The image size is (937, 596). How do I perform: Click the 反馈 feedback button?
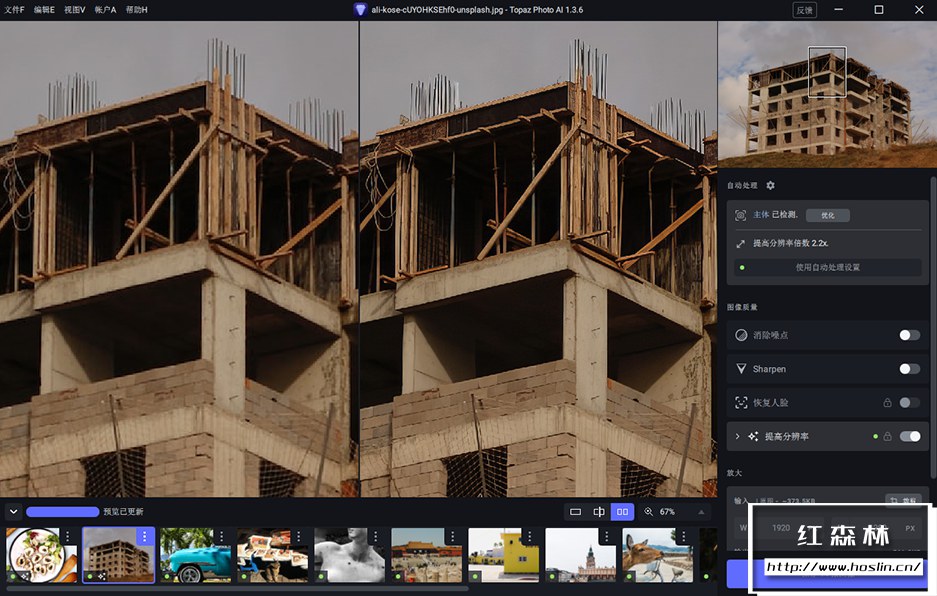point(804,10)
